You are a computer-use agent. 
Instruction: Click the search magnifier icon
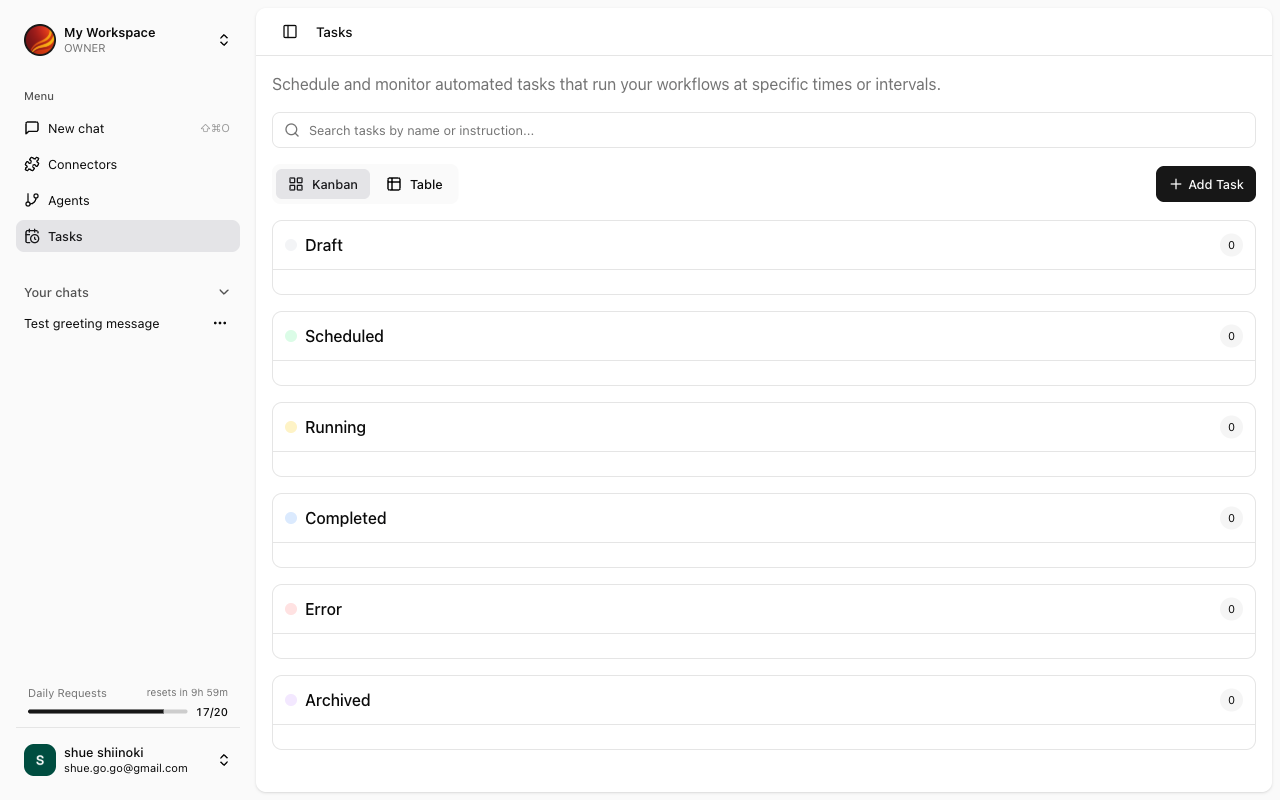point(291,130)
